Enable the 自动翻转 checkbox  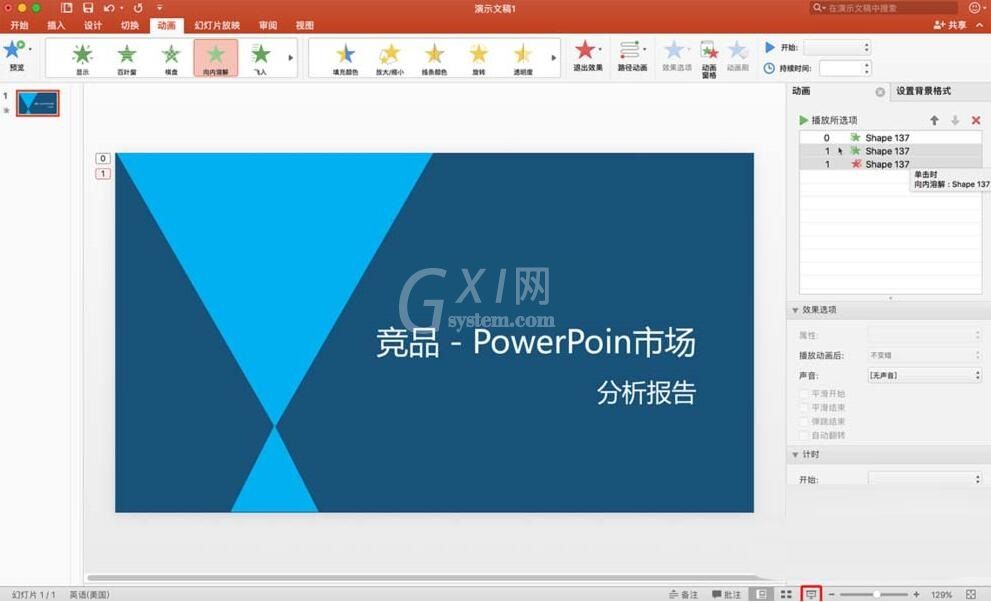pos(805,435)
